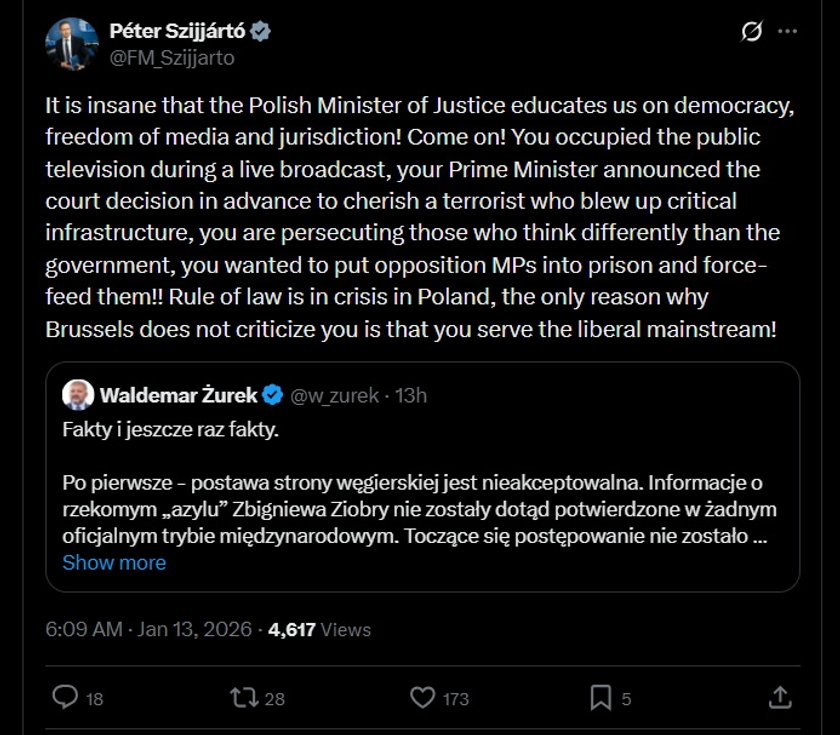The height and width of the screenshot is (735, 840).
Task: Click the reply speech bubble icon
Action: [64, 697]
